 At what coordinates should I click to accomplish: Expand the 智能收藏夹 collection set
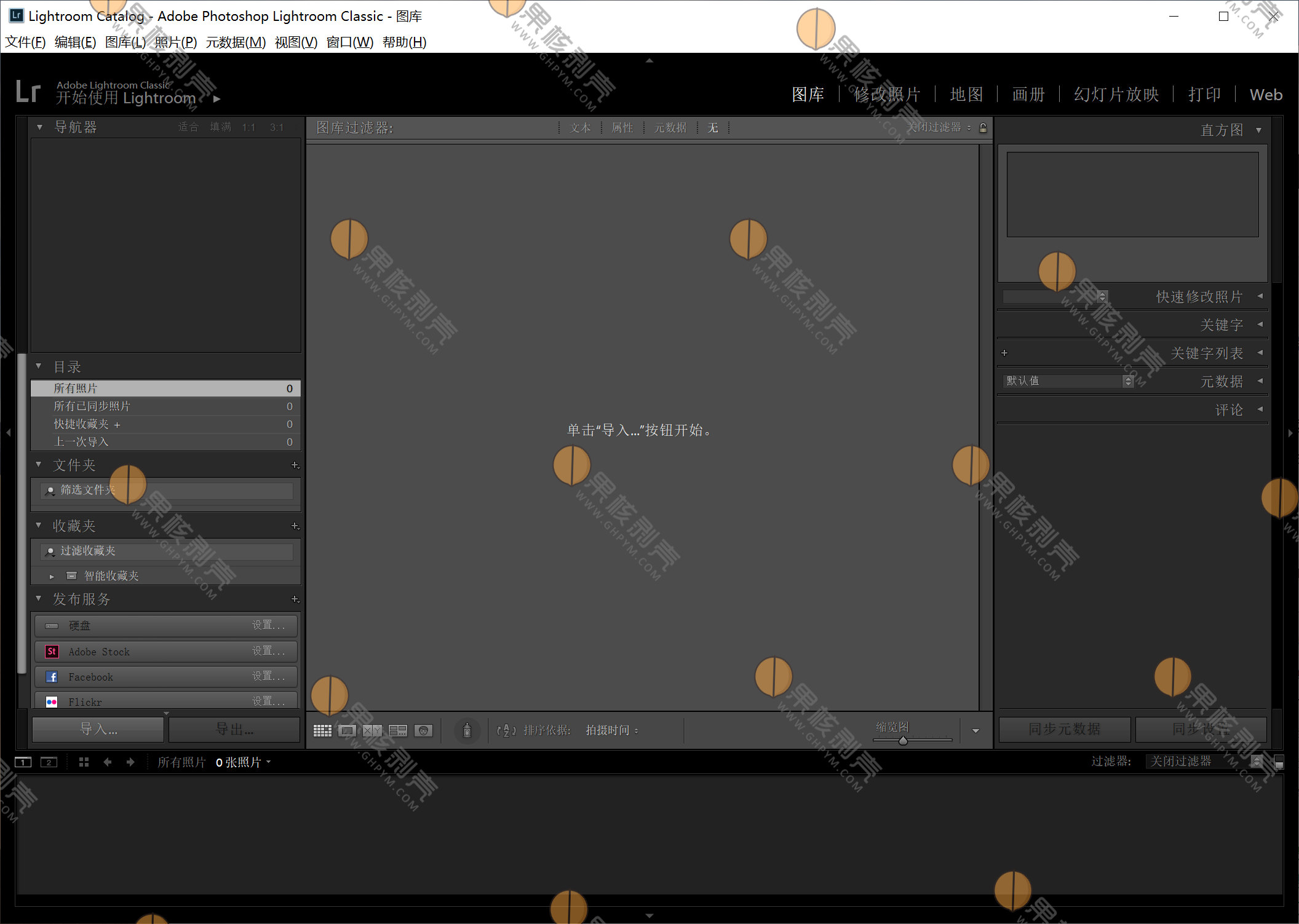tap(52, 576)
